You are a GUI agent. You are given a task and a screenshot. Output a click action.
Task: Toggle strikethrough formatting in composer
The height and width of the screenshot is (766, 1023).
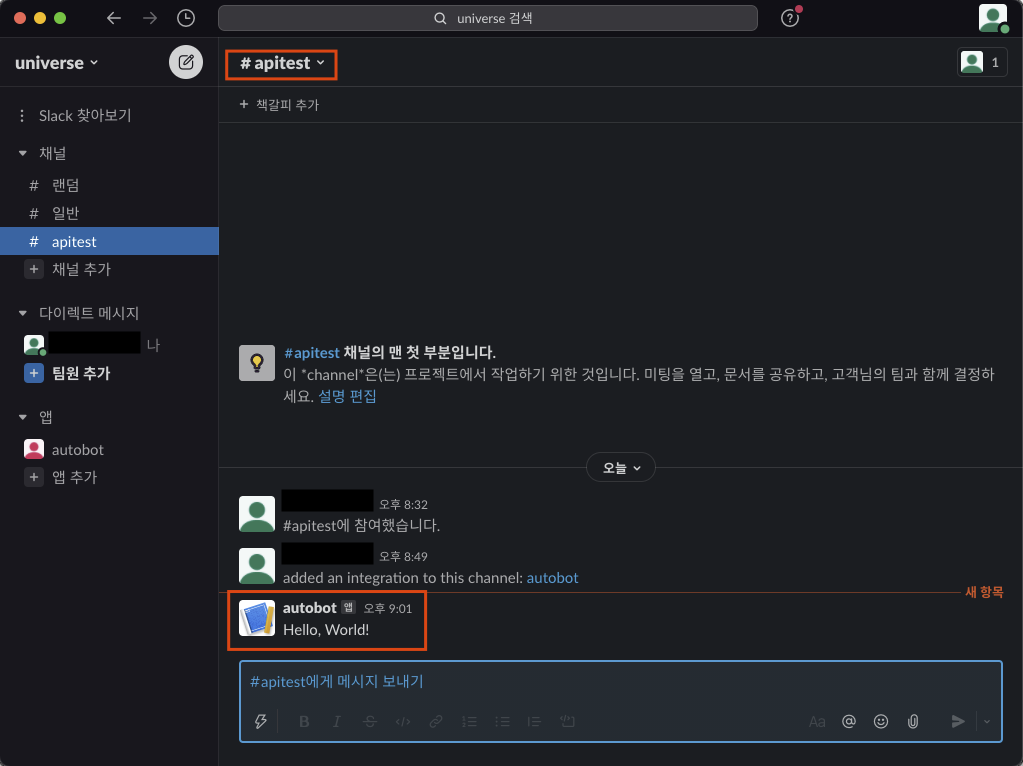[370, 721]
